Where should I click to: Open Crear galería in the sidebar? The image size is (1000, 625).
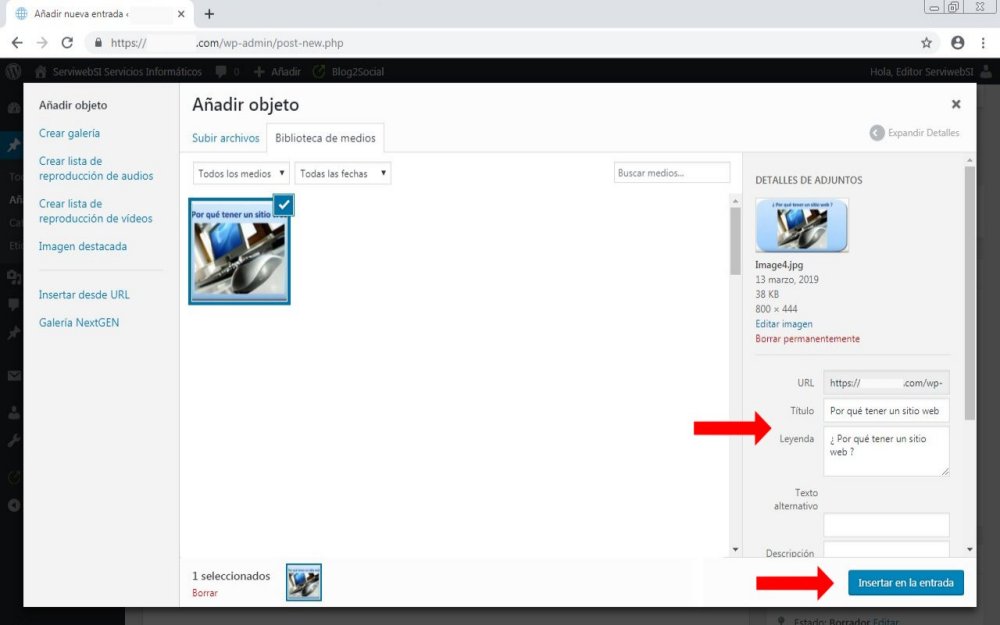pos(69,133)
